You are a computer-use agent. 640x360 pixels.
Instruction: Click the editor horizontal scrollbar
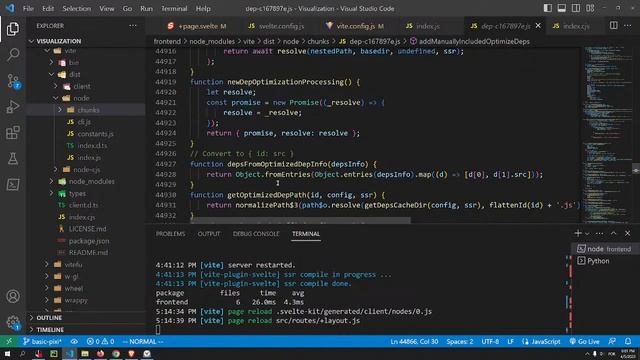click(301, 221)
